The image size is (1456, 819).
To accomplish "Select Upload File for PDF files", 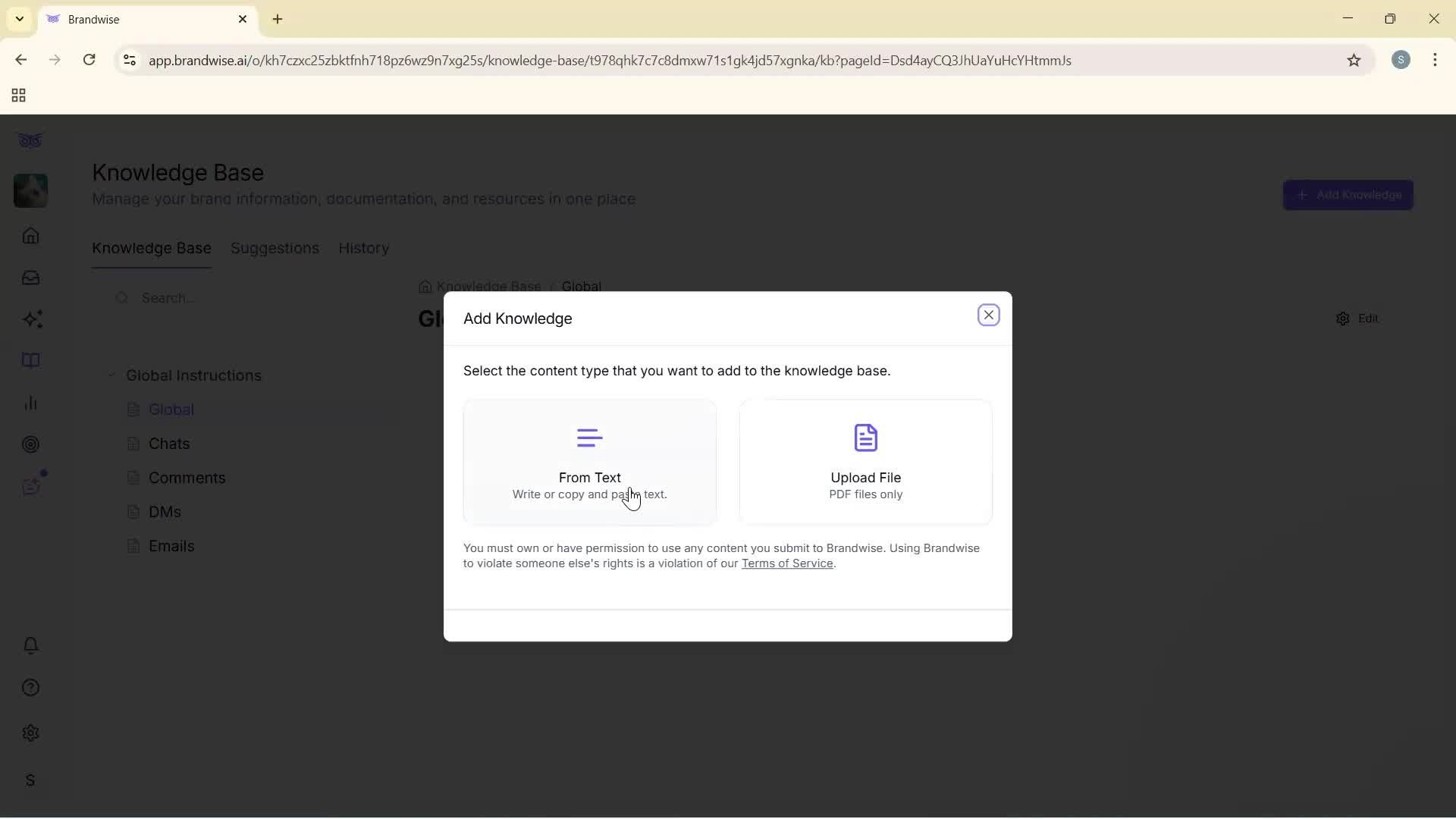I will (x=865, y=461).
